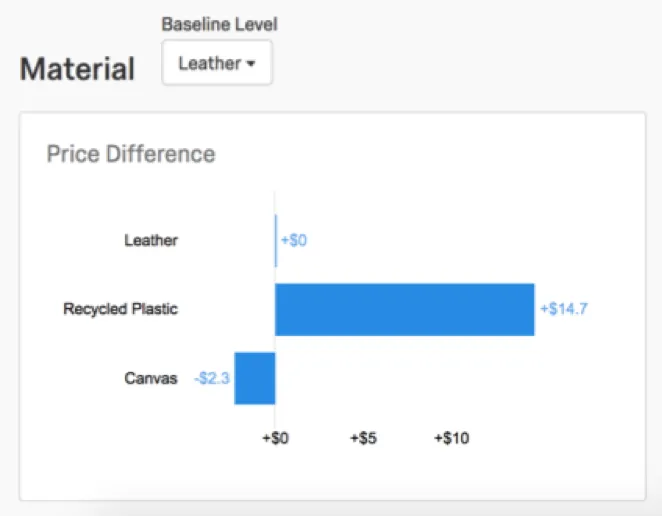
Task: Click the +$10 axis tick label
Action: click(x=451, y=438)
